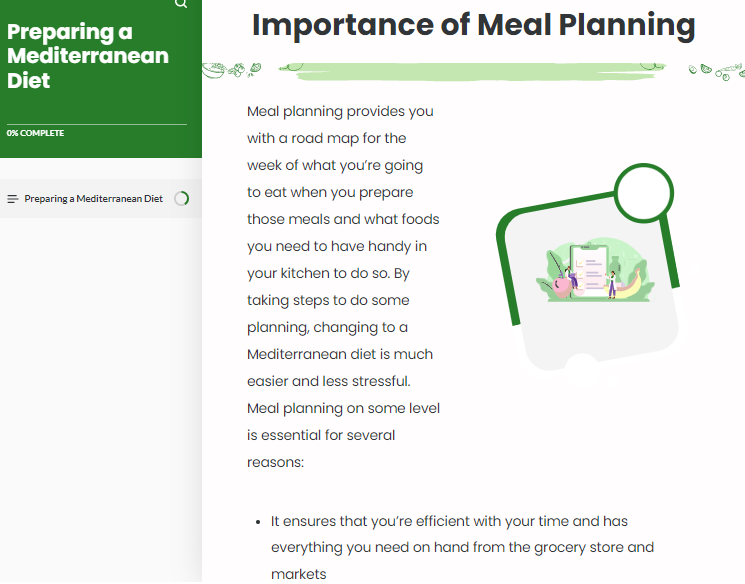
Task: Open Preparing a Mediterranean Diet lesson link
Action: tap(94, 199)
